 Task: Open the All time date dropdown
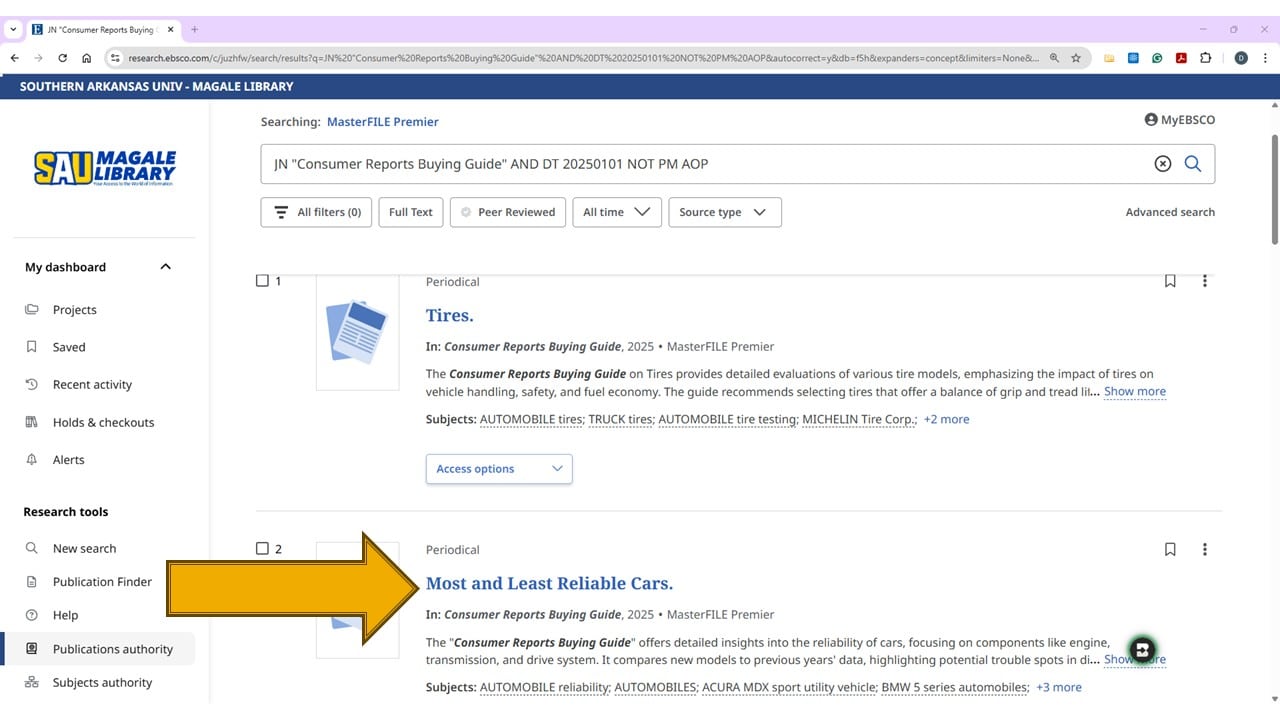[x=616, y=212]
